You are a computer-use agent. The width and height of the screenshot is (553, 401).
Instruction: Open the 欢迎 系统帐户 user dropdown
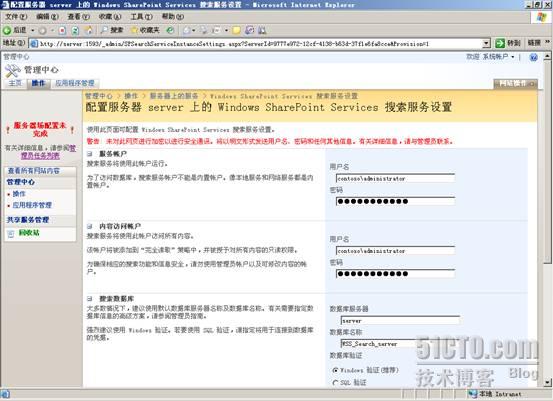490,57
